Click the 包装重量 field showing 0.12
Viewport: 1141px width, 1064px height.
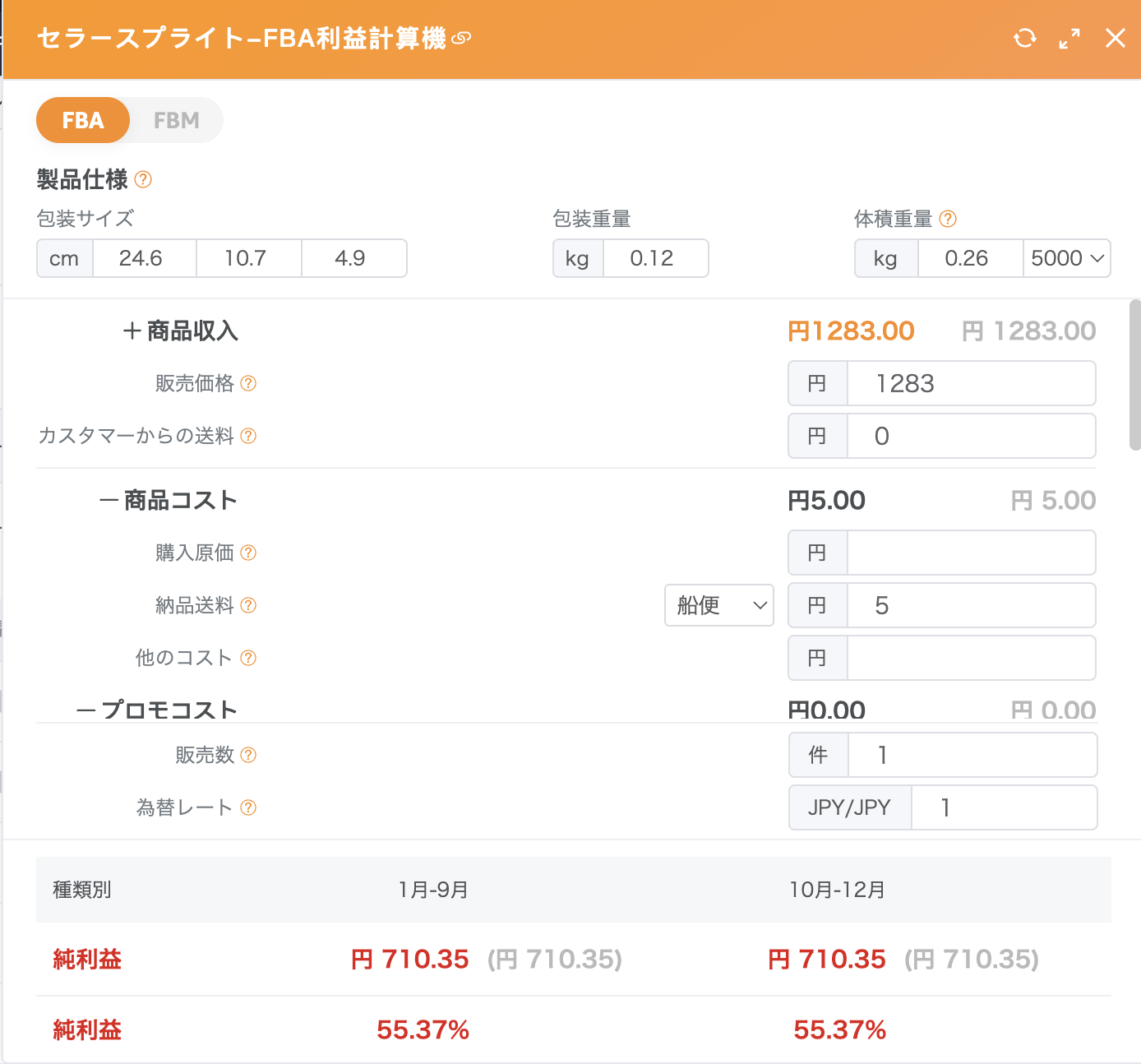tap(654, 258)
